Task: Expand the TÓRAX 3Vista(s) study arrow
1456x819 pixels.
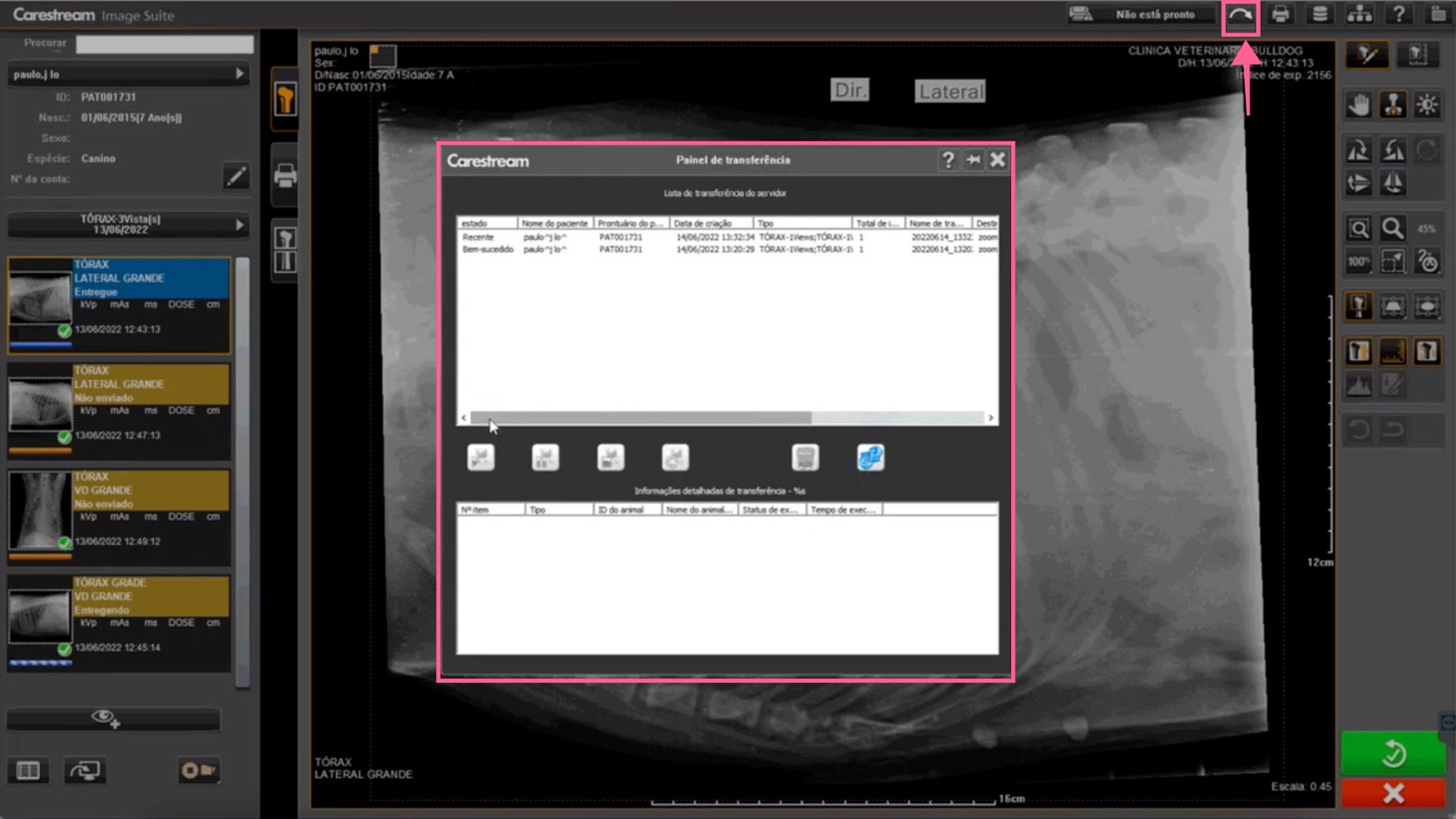Action: pos(240,225)
